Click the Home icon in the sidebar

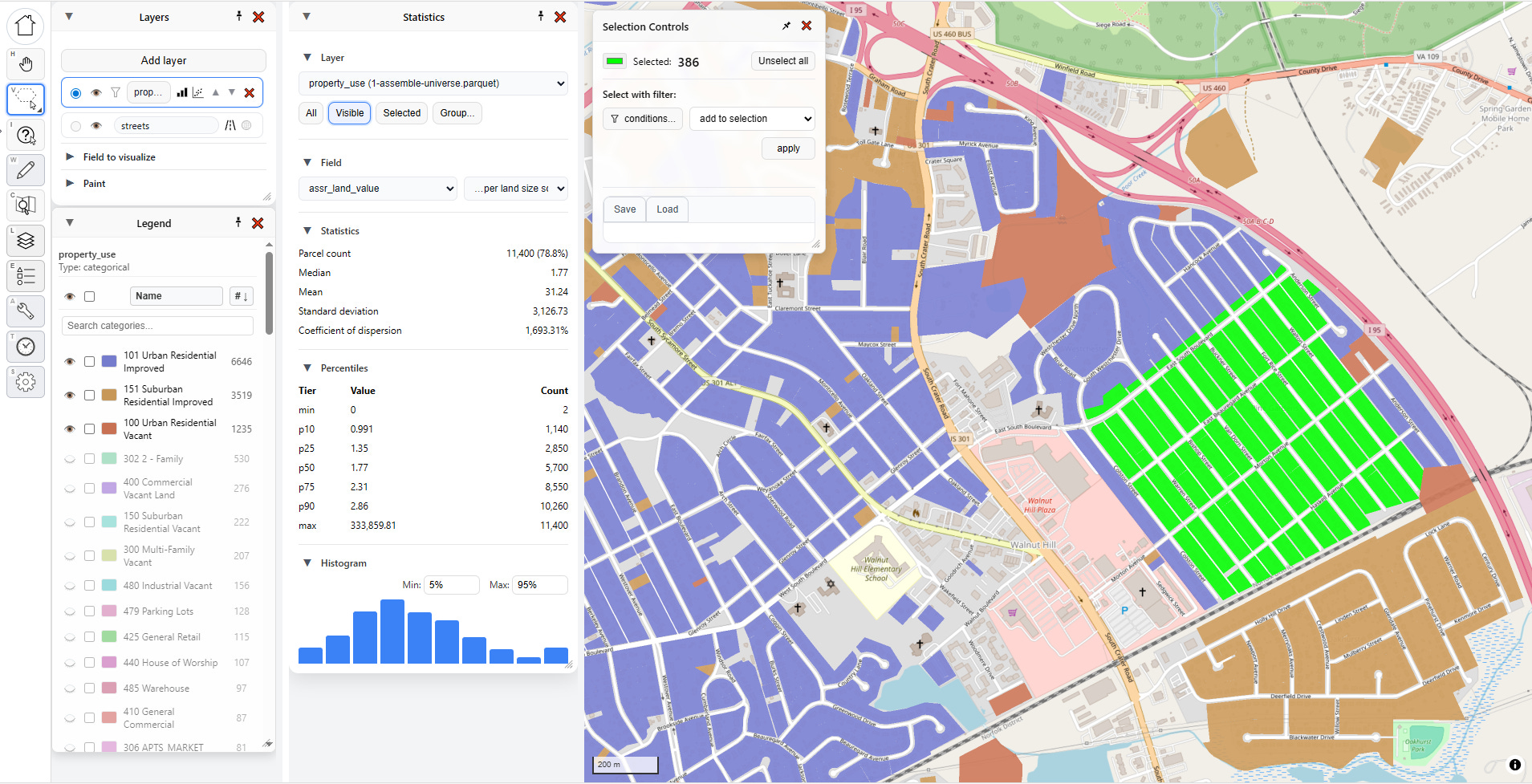click(x=26, y=26)
